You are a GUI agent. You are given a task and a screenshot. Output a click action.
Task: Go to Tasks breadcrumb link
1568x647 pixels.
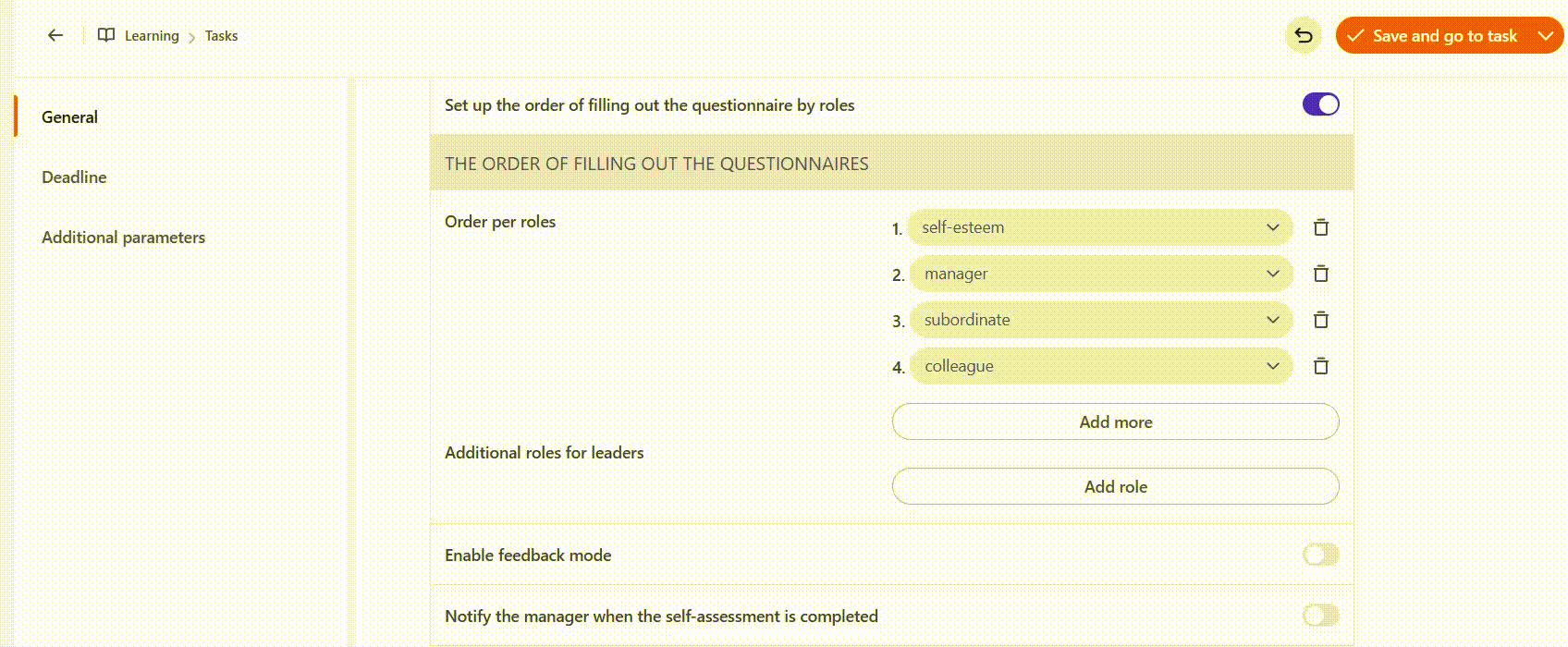coord(221,36)
